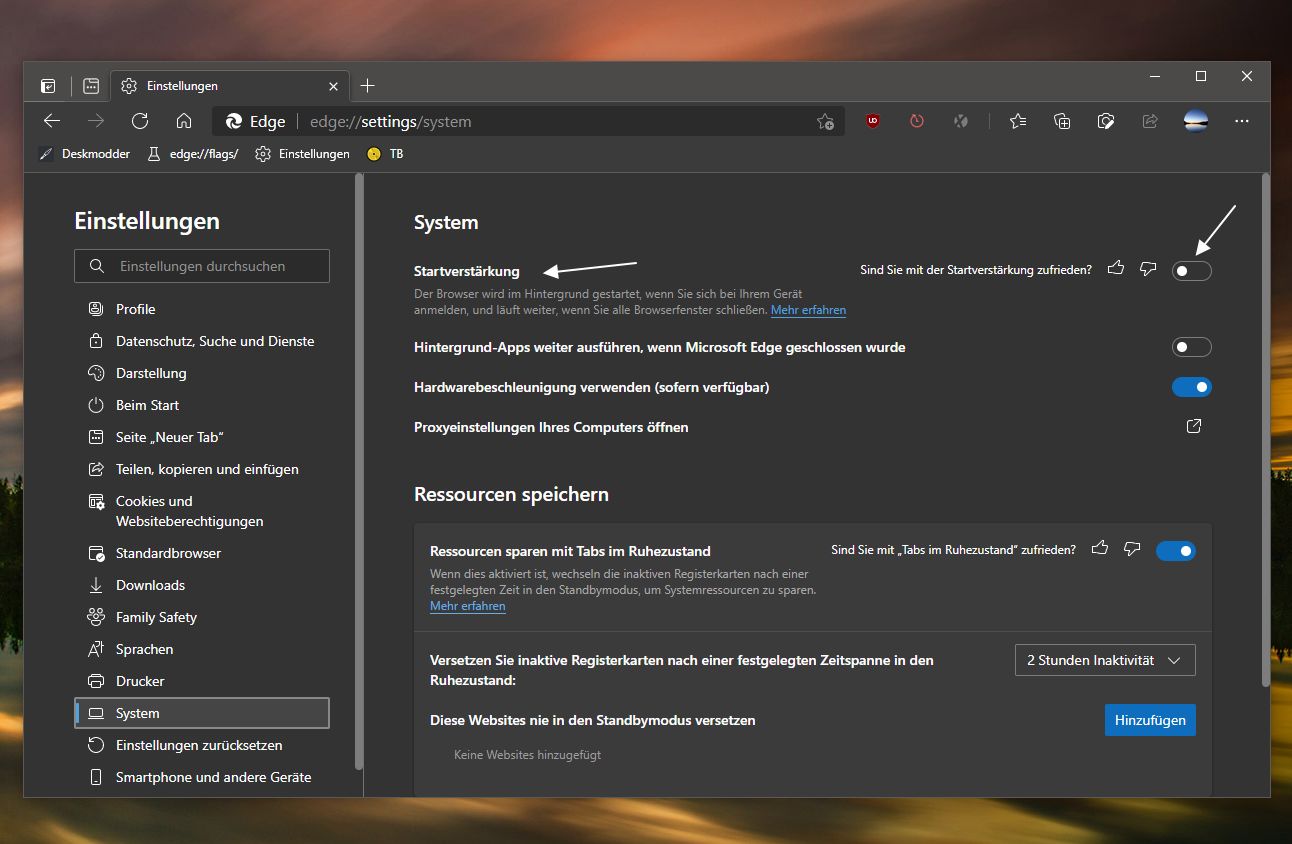Click the math solver toolbar icon
The width and height of the screenshot is (1292, 844).
click(x=1106, y=121)
